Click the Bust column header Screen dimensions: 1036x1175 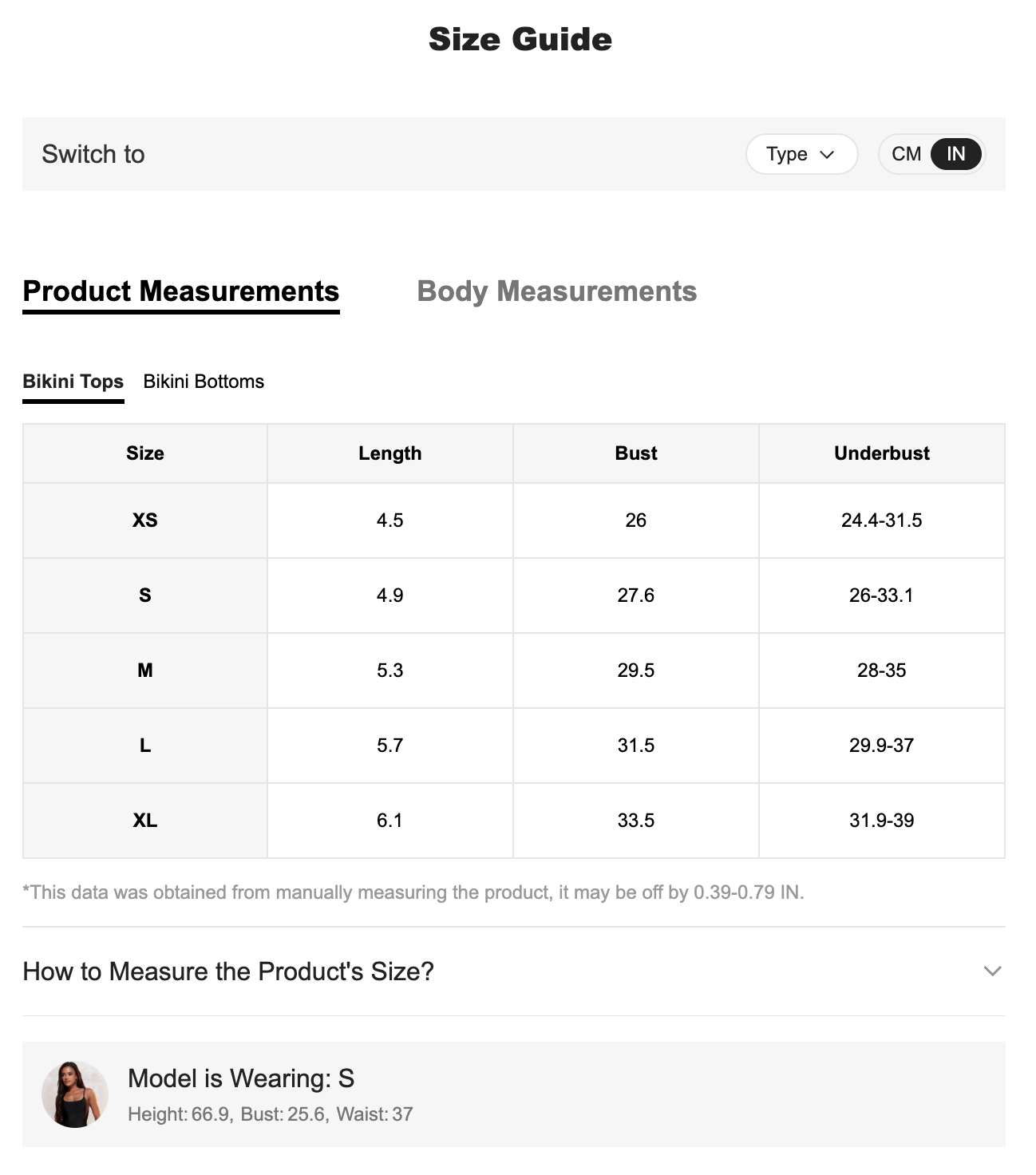coord(635,453)
